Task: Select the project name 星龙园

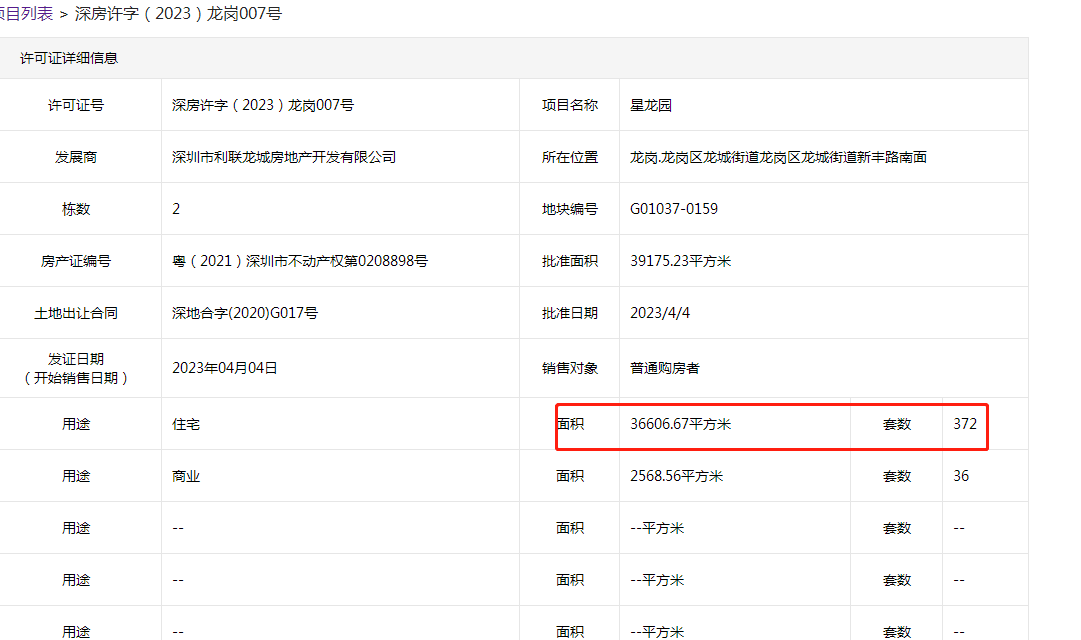Action: tap(651, 105)
